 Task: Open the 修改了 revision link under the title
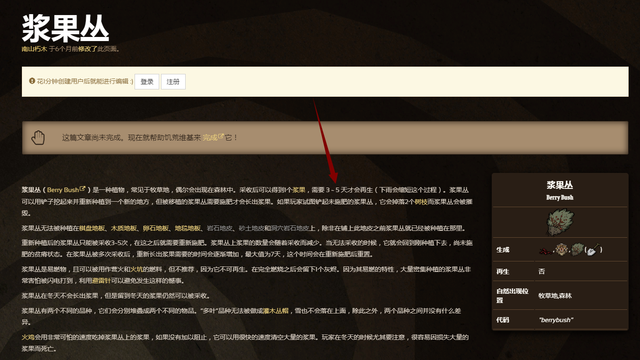point(88,49)
